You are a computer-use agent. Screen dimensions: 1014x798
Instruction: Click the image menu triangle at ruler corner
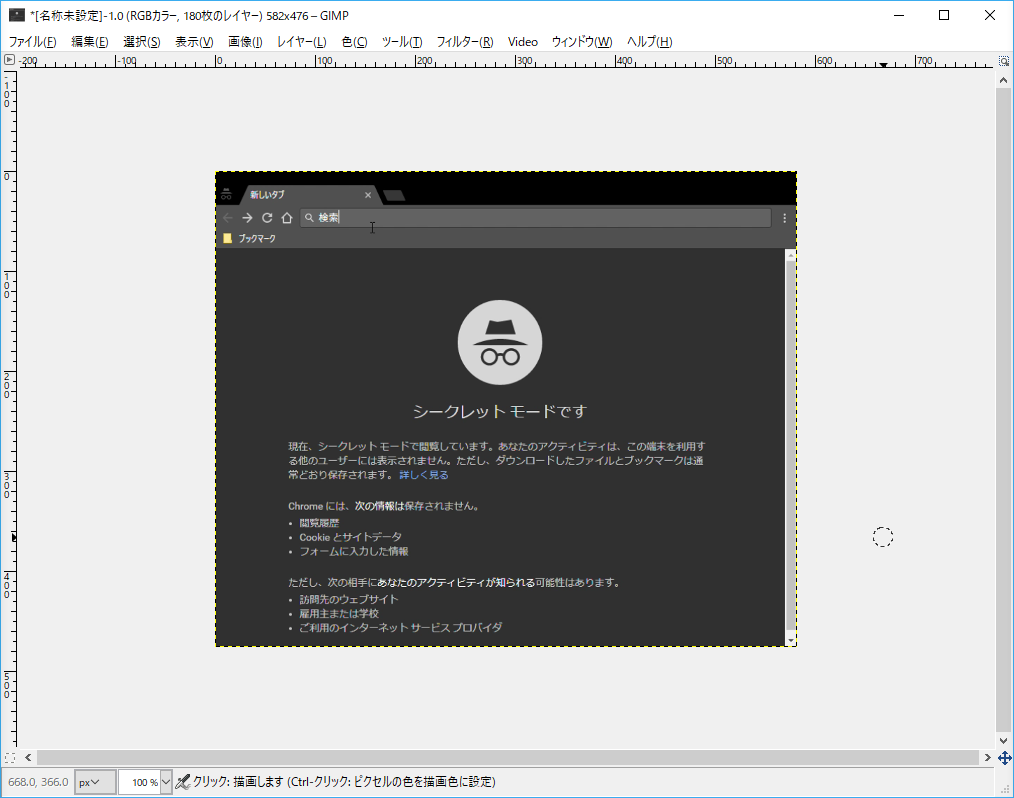tap(9, 60)
